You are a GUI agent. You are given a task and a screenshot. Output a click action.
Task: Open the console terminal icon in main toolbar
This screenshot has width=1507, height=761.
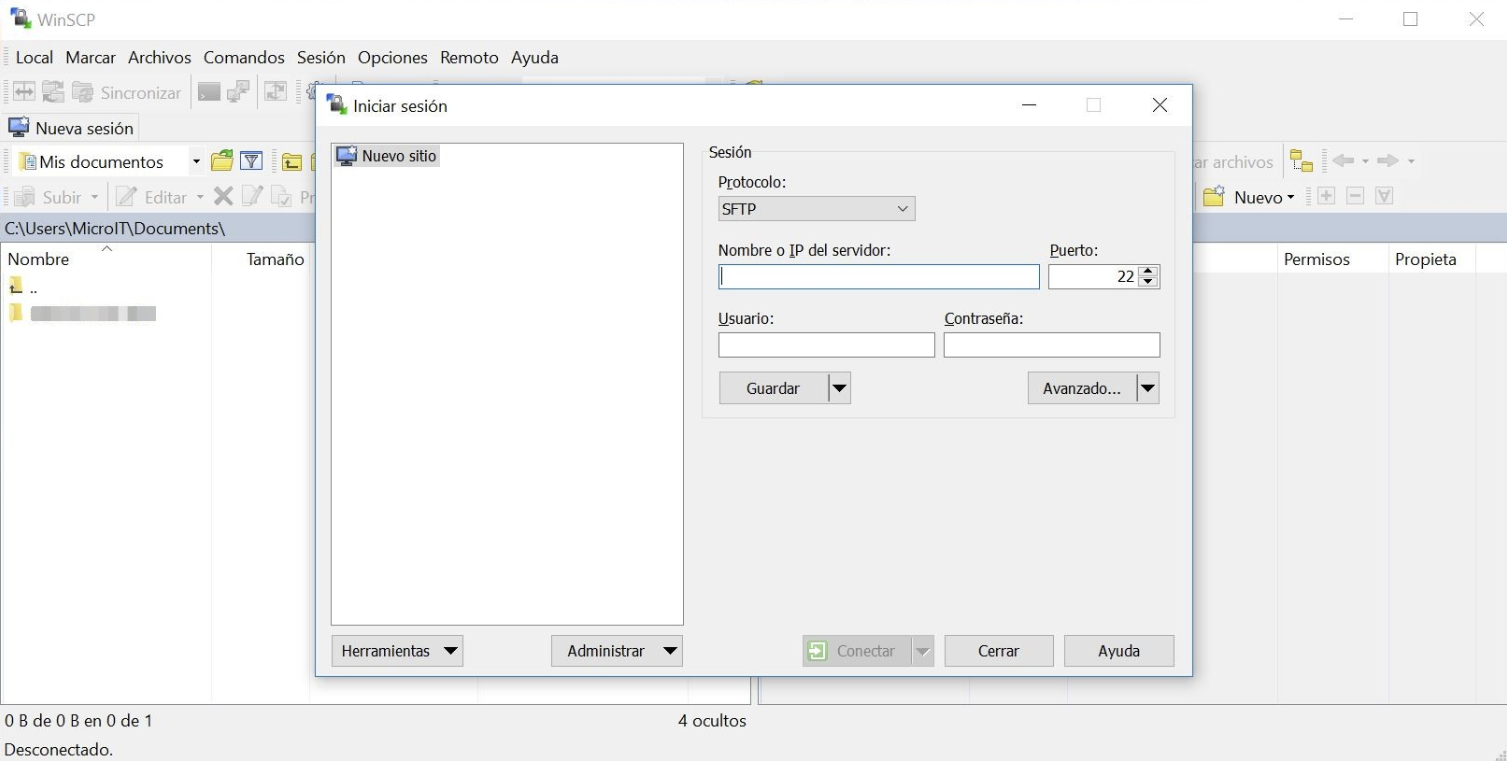pyautogui.click(x=208, y=92)
